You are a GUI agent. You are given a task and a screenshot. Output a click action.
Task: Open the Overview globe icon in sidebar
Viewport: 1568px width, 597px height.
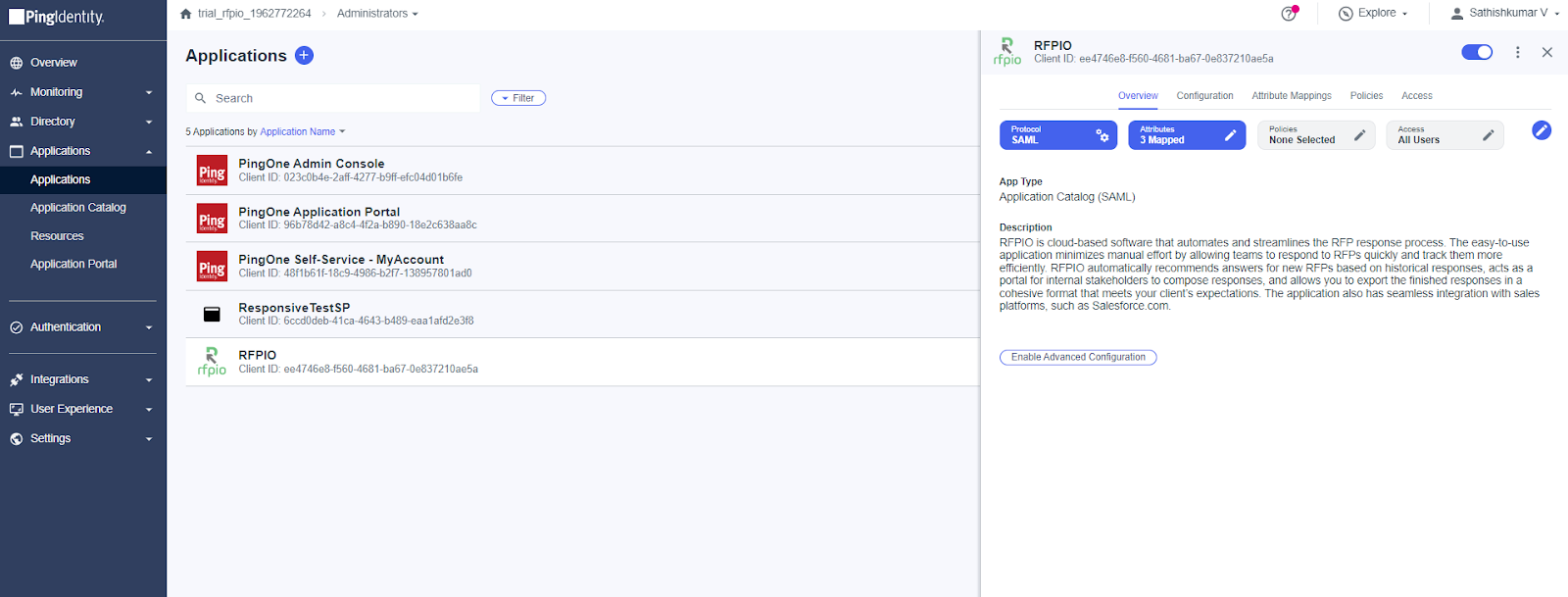[x=17, y=63]
